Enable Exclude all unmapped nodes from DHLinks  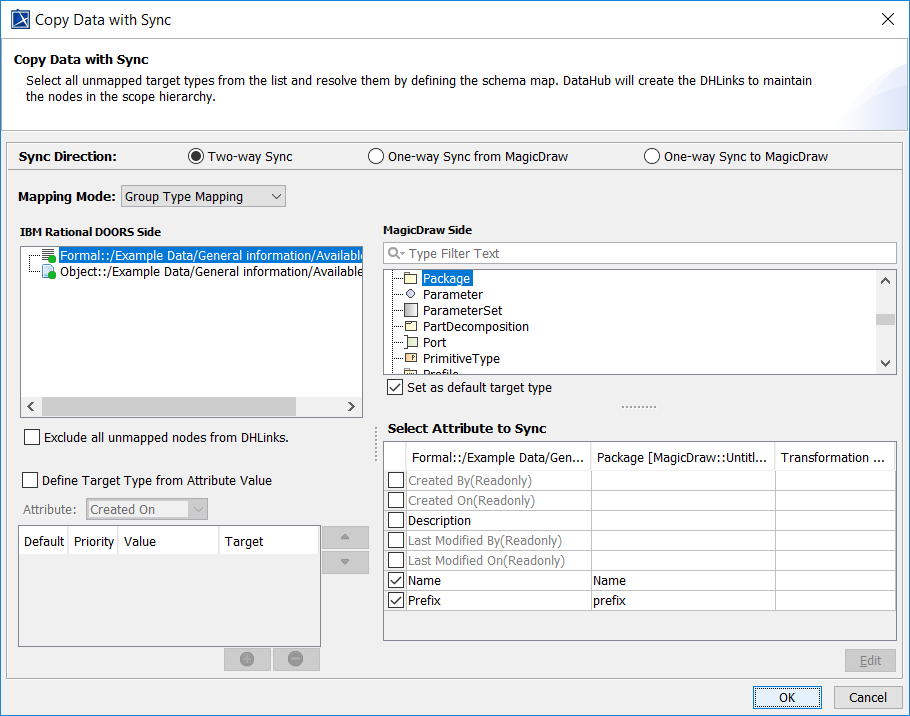pos(32,437)
